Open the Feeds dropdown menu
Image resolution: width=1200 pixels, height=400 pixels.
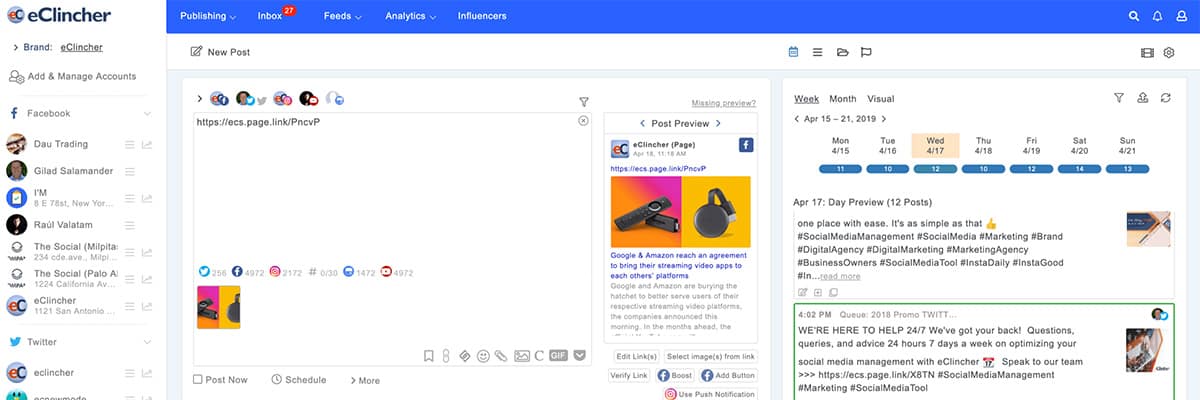pyautogui.click(x=343, y=17)
